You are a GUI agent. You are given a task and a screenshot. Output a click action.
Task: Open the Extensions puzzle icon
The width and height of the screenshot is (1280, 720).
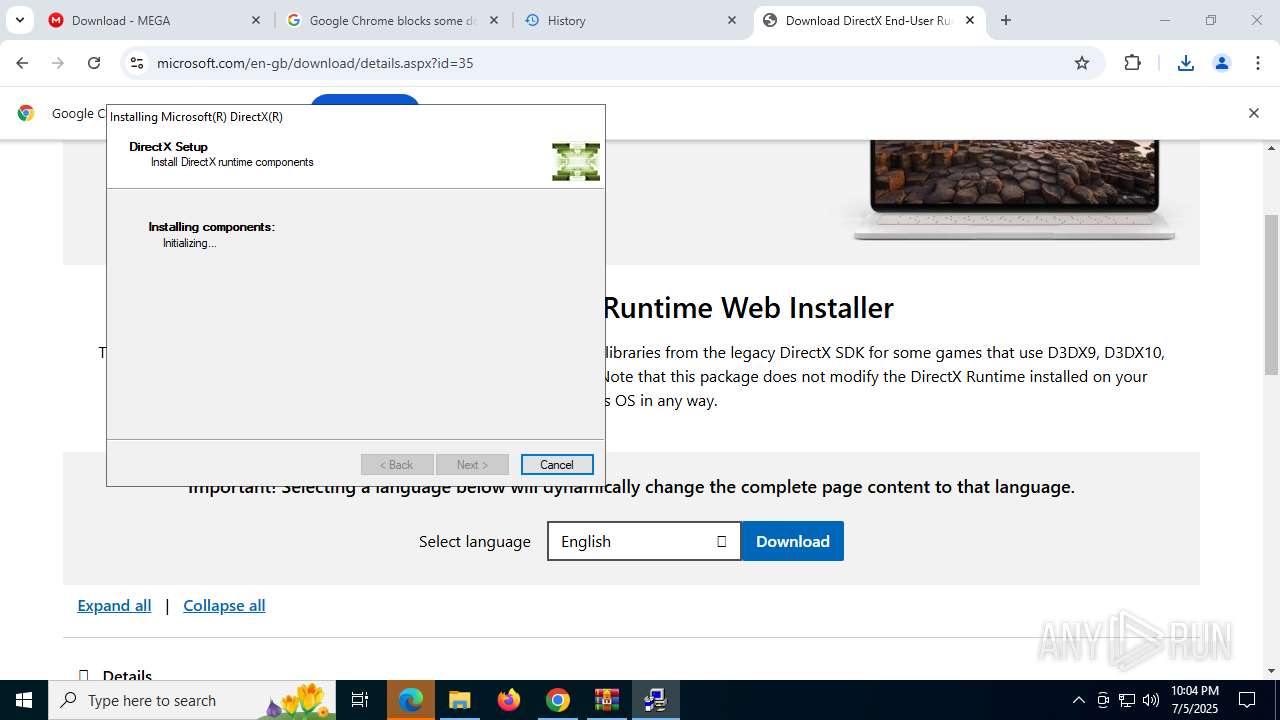(x=1132, y=63)
